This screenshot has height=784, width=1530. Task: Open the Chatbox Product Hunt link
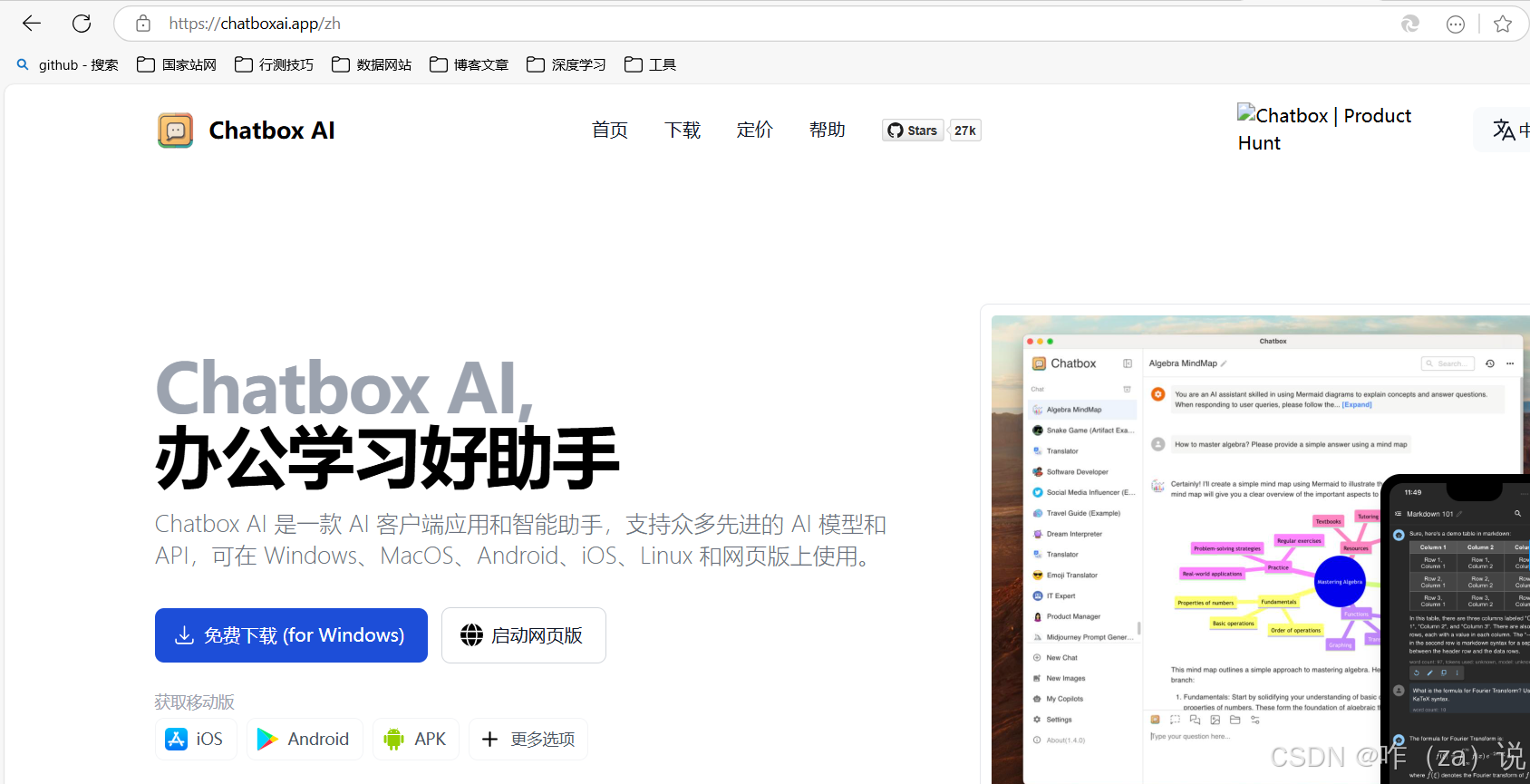[1325, 129]
